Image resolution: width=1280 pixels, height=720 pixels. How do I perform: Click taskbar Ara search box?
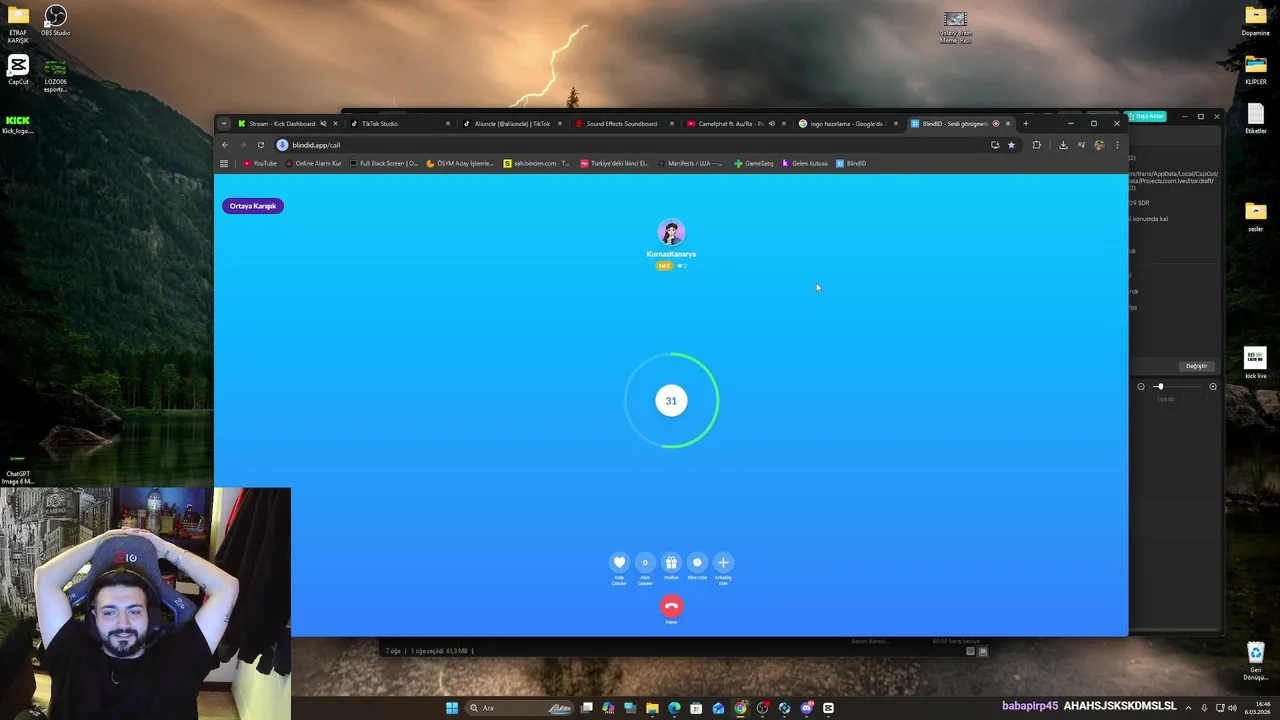[x=520, y=708]
